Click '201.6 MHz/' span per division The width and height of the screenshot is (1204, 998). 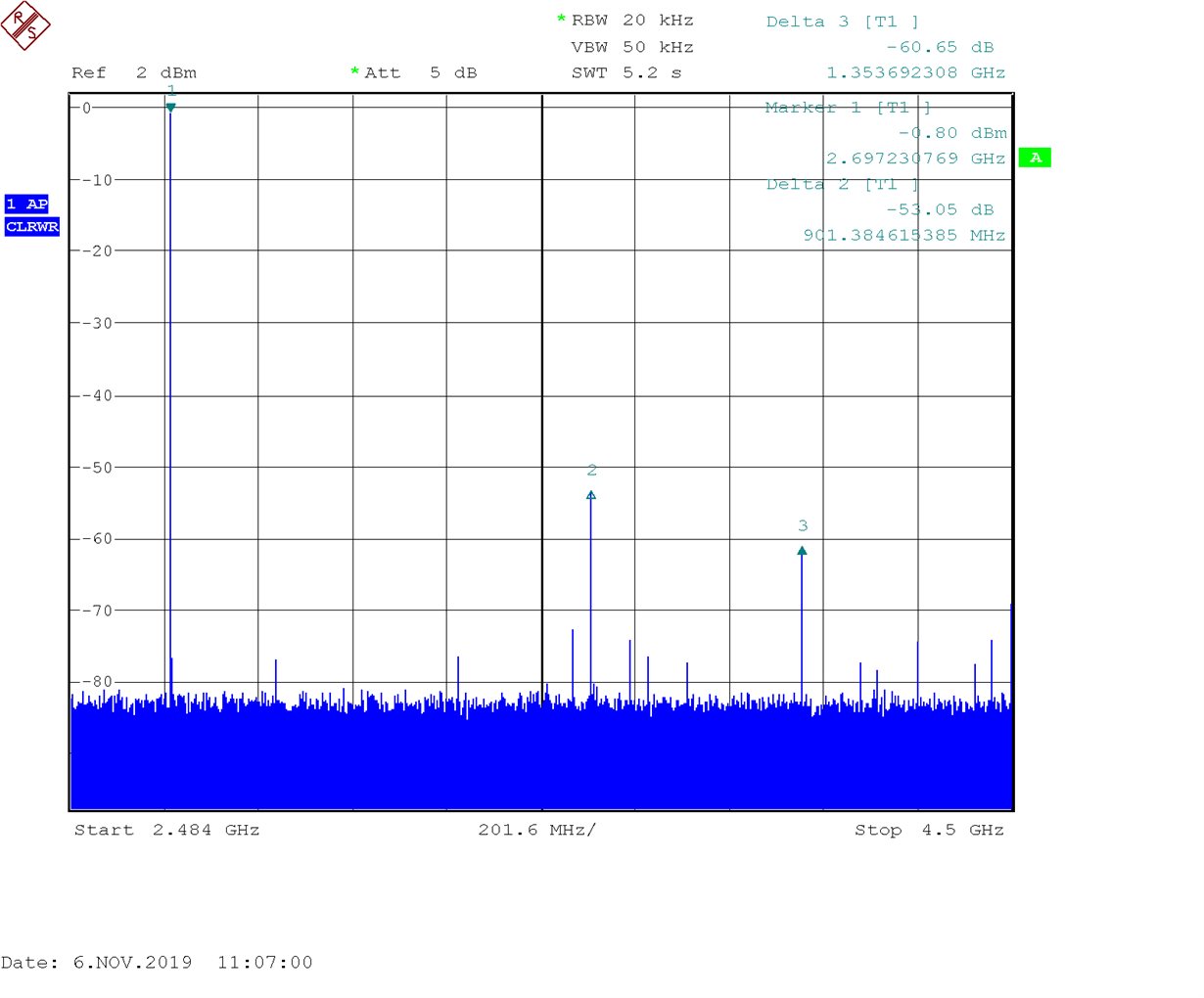point(537,830)
